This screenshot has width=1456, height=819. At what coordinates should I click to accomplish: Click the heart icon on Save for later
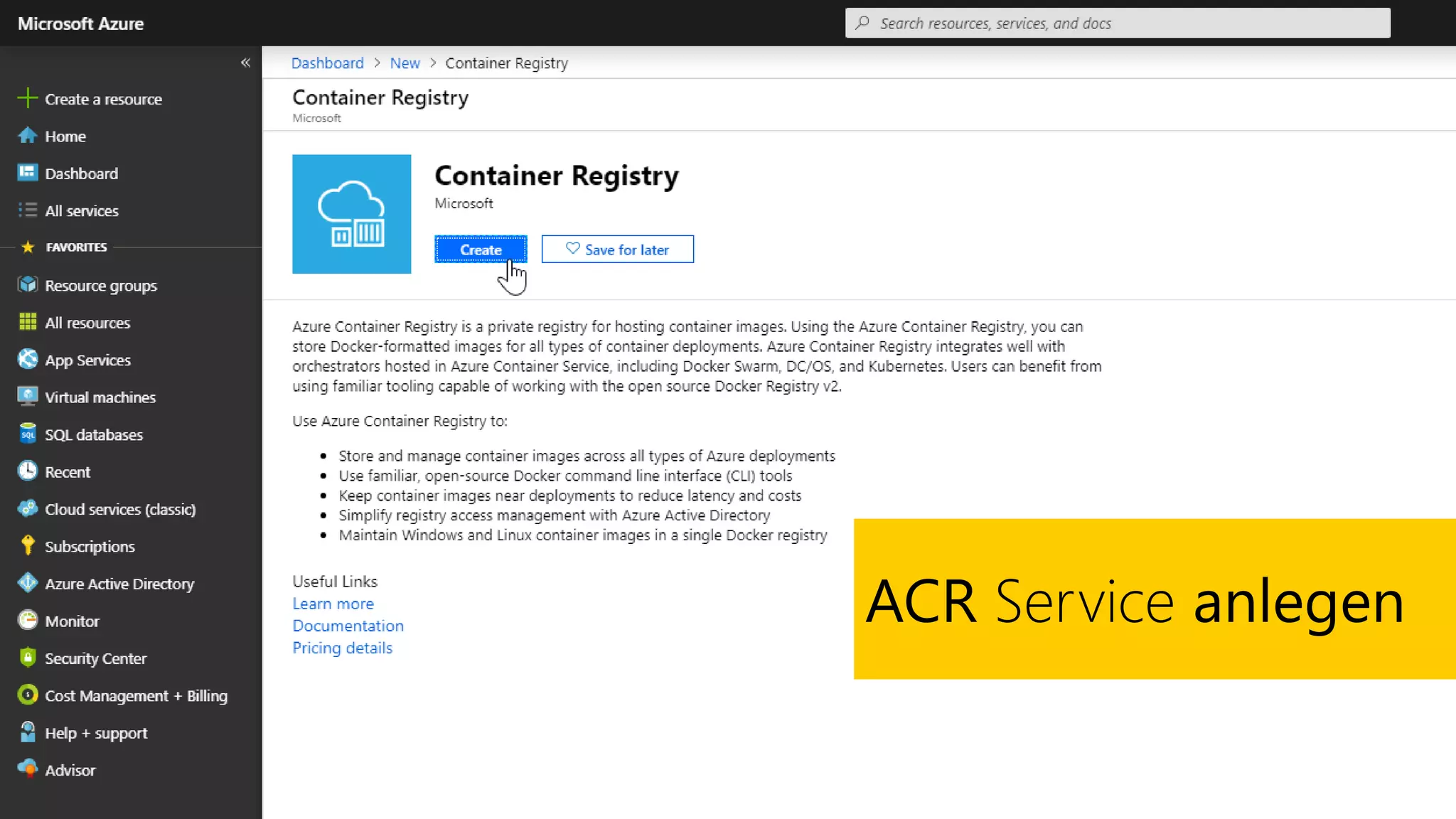(x=572, y=249)
